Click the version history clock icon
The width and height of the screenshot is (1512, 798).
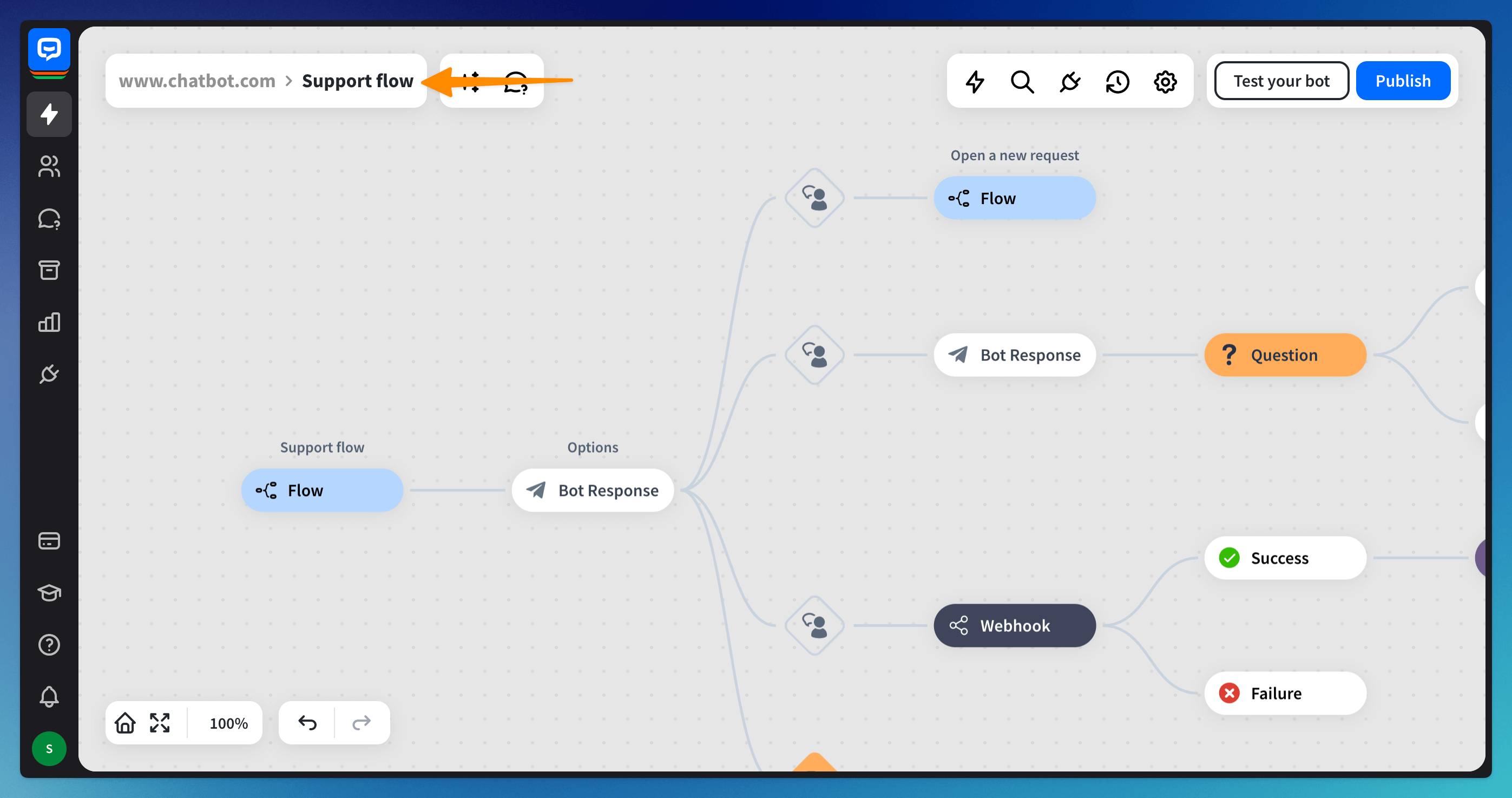coord(1117,81)
